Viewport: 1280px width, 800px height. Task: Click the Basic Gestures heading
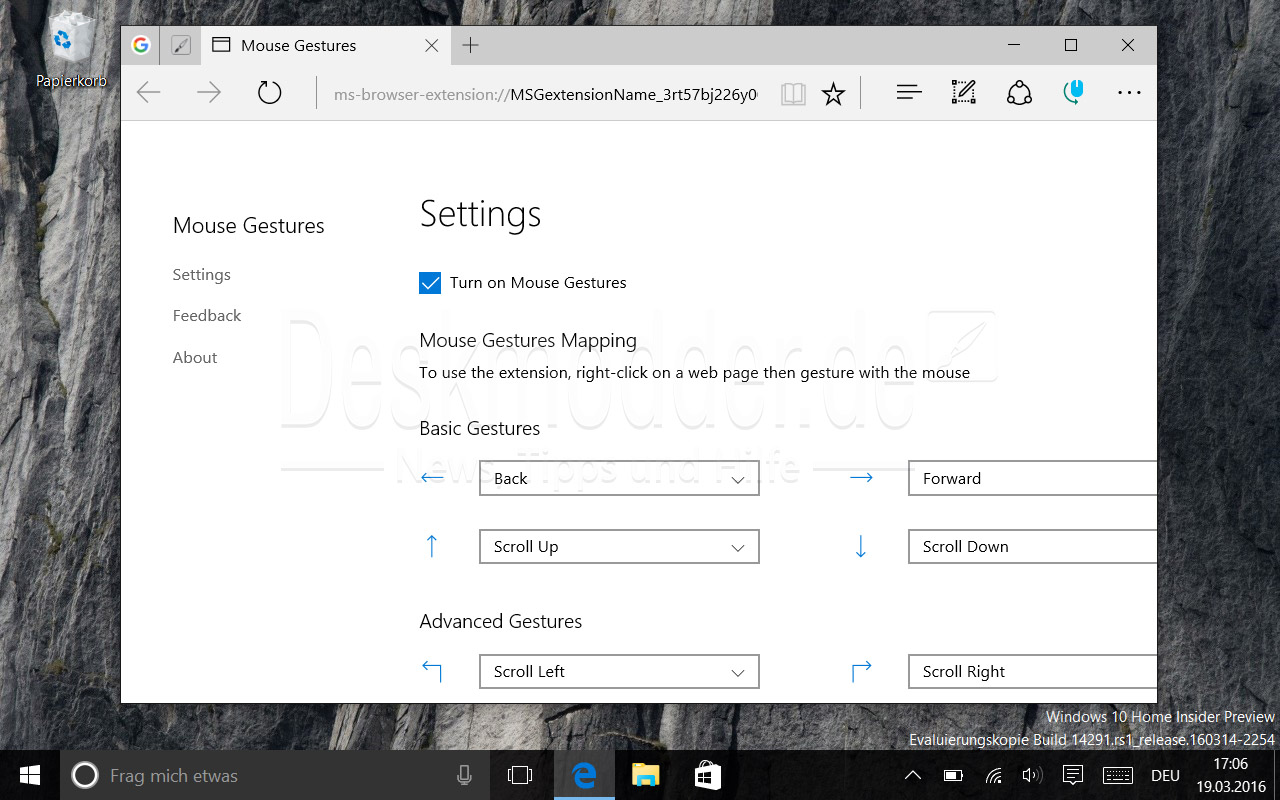(x=480, y=428)
